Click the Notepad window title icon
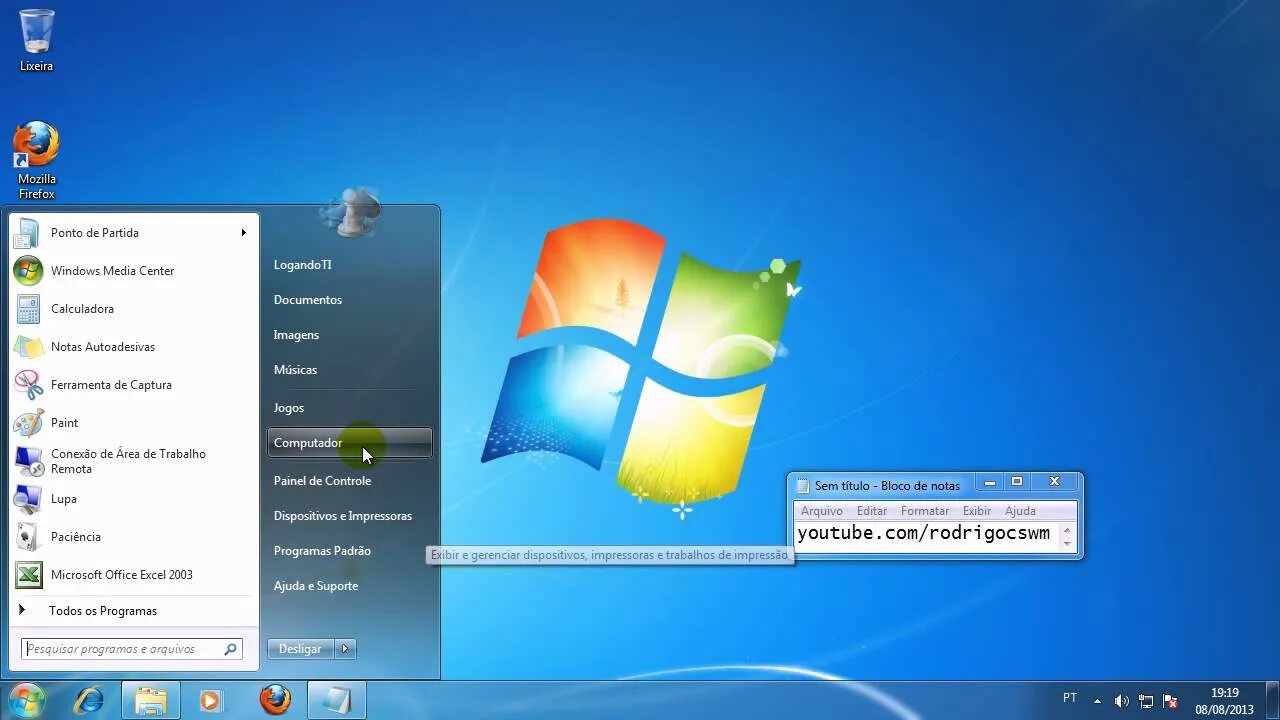Image resolution: width=1280 pixels, height=720 pixels. click(x=802, y=486)
